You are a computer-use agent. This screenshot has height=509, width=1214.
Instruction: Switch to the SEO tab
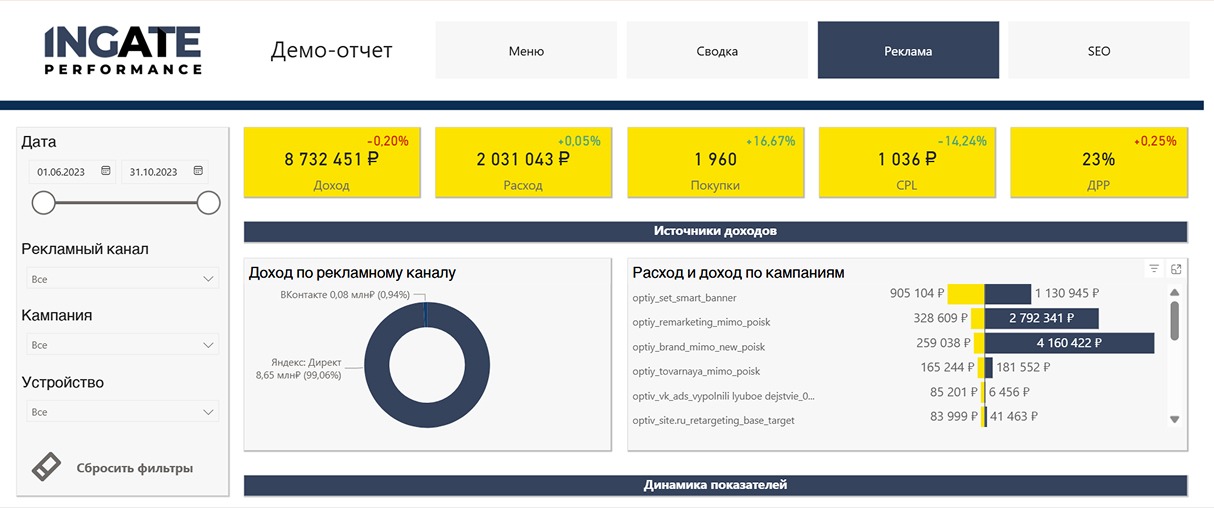click(x=1098, y=51)
